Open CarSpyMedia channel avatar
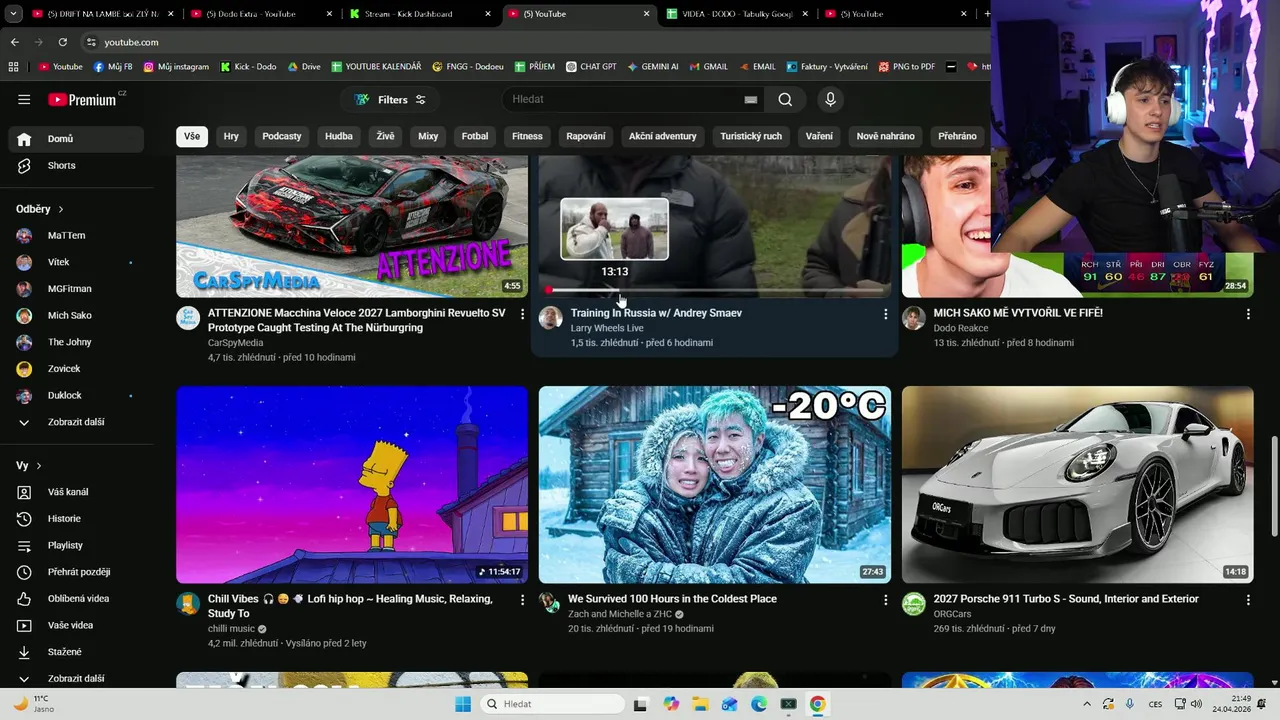The height and width of the screenshot is (720, 1280). coord(188,318)
